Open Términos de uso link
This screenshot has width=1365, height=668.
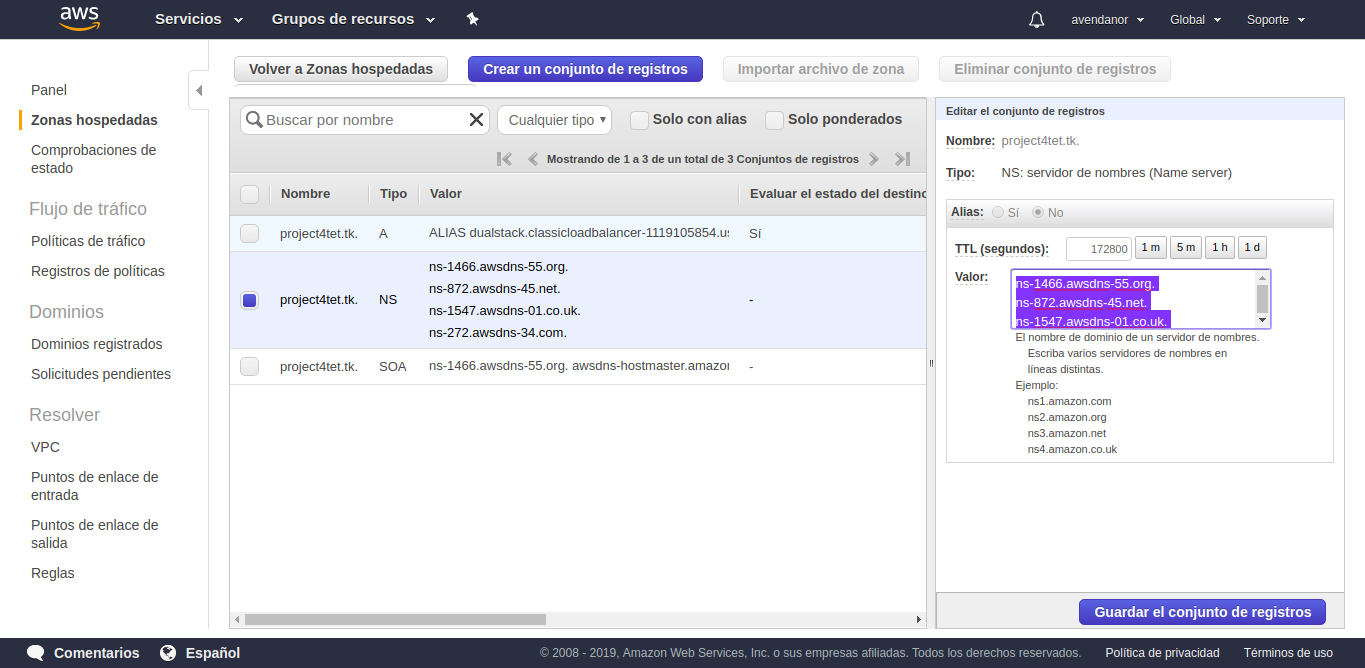click(1288, 653)
